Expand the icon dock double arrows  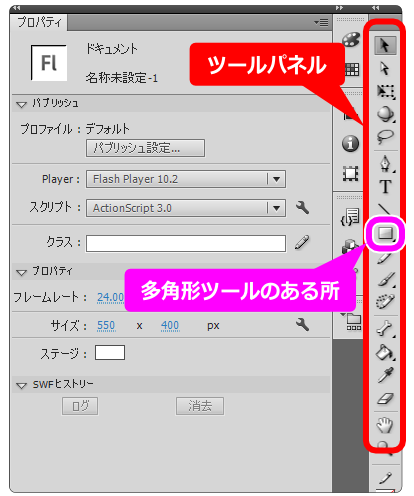tap(340, 7)
